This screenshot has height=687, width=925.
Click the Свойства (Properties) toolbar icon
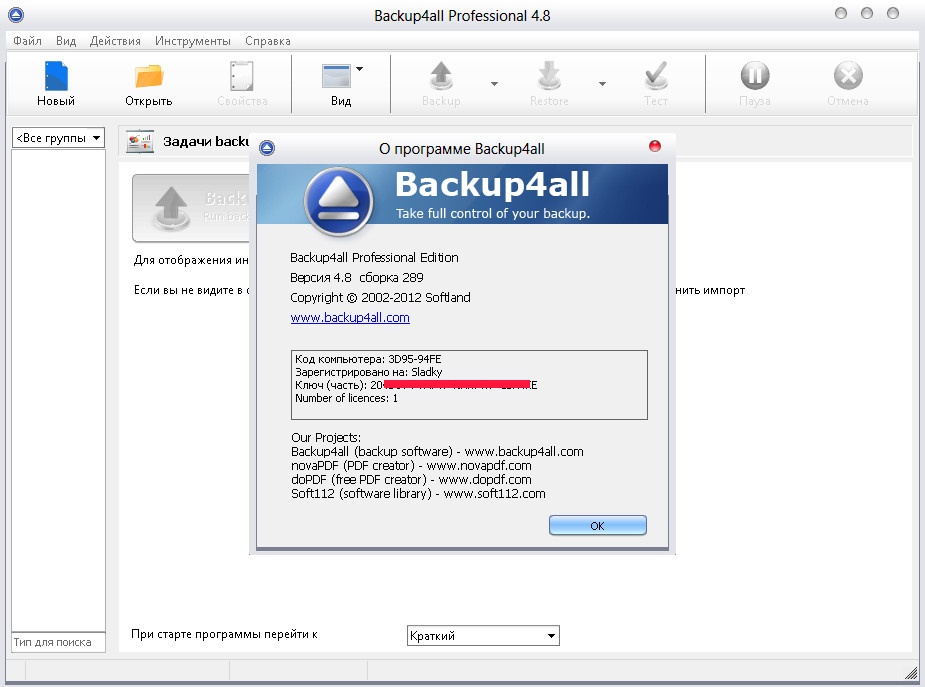pos(242,78)
